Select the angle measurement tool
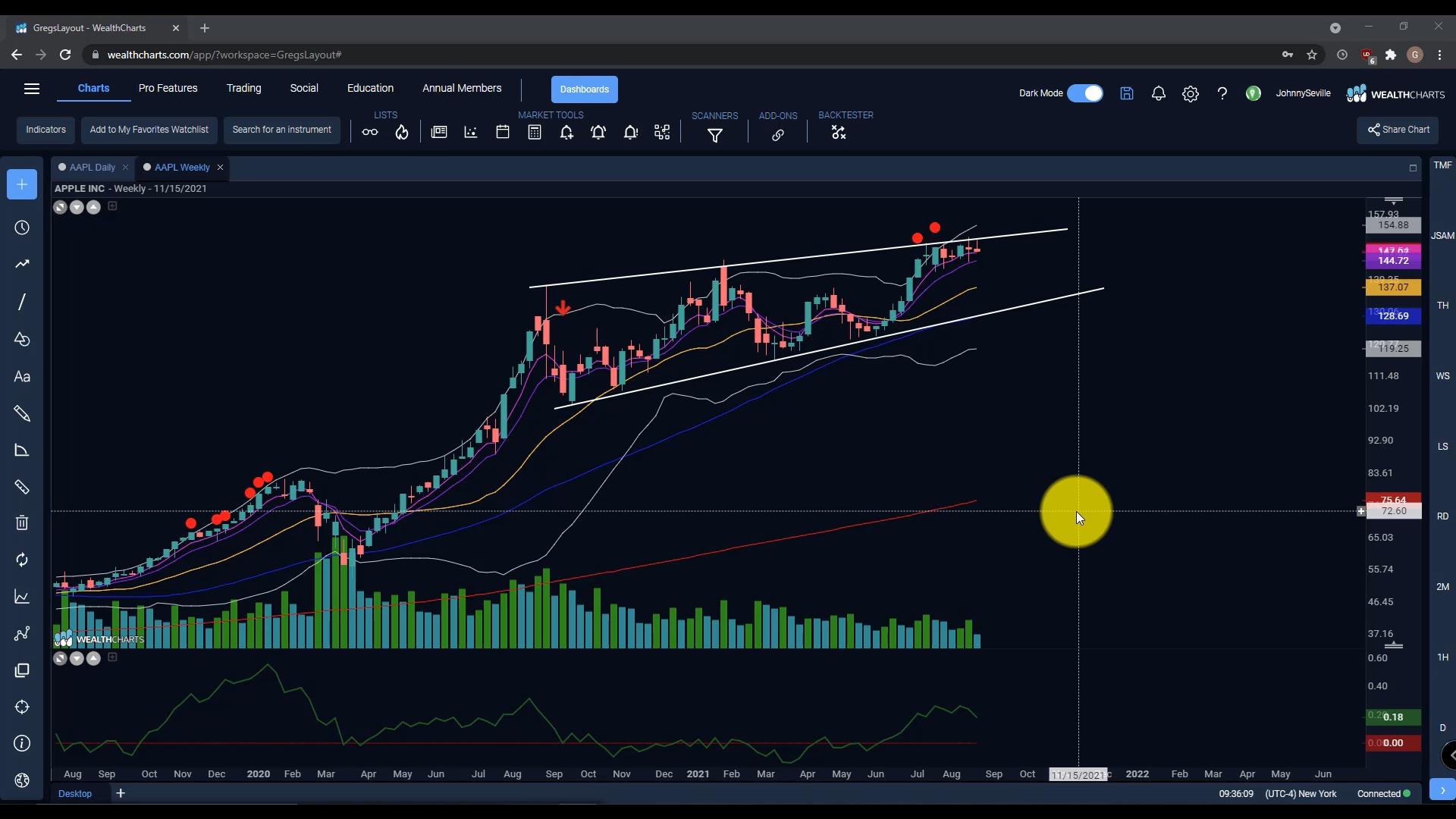Viewport: 1456px width, 819px height. click(22, 450)
